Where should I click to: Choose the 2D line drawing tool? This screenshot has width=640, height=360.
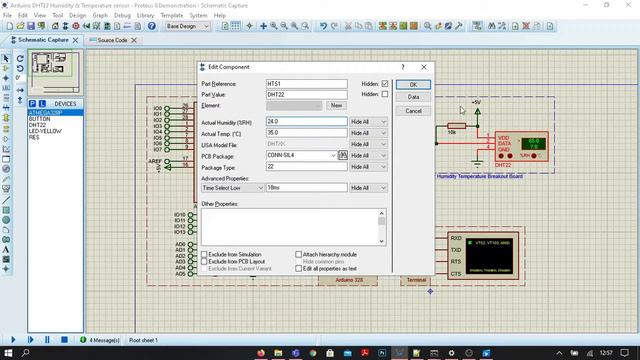(6, 200)
